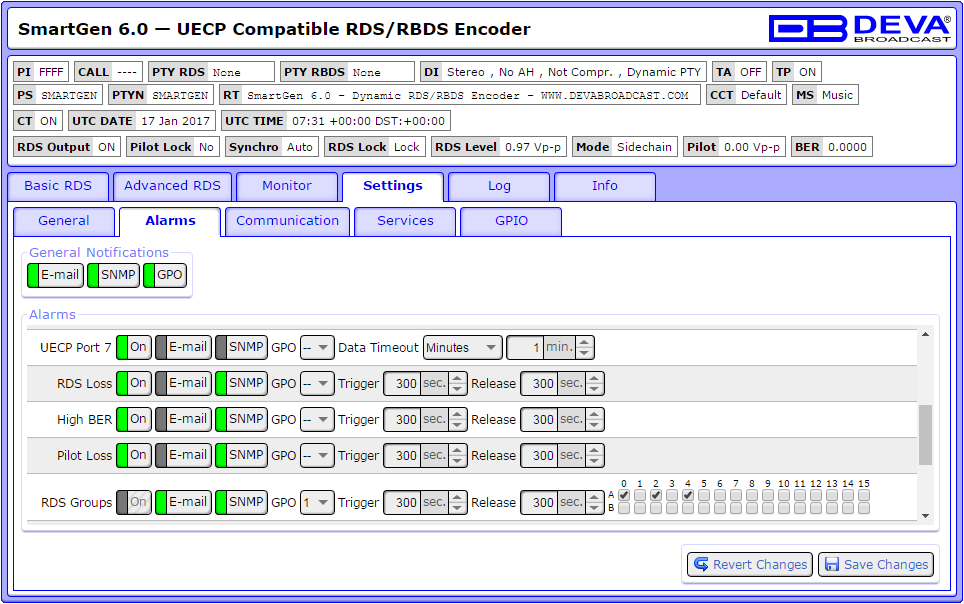Click the RDS Loss Trigger seconds field
This screenshot has height=604, width=964.
403,384
